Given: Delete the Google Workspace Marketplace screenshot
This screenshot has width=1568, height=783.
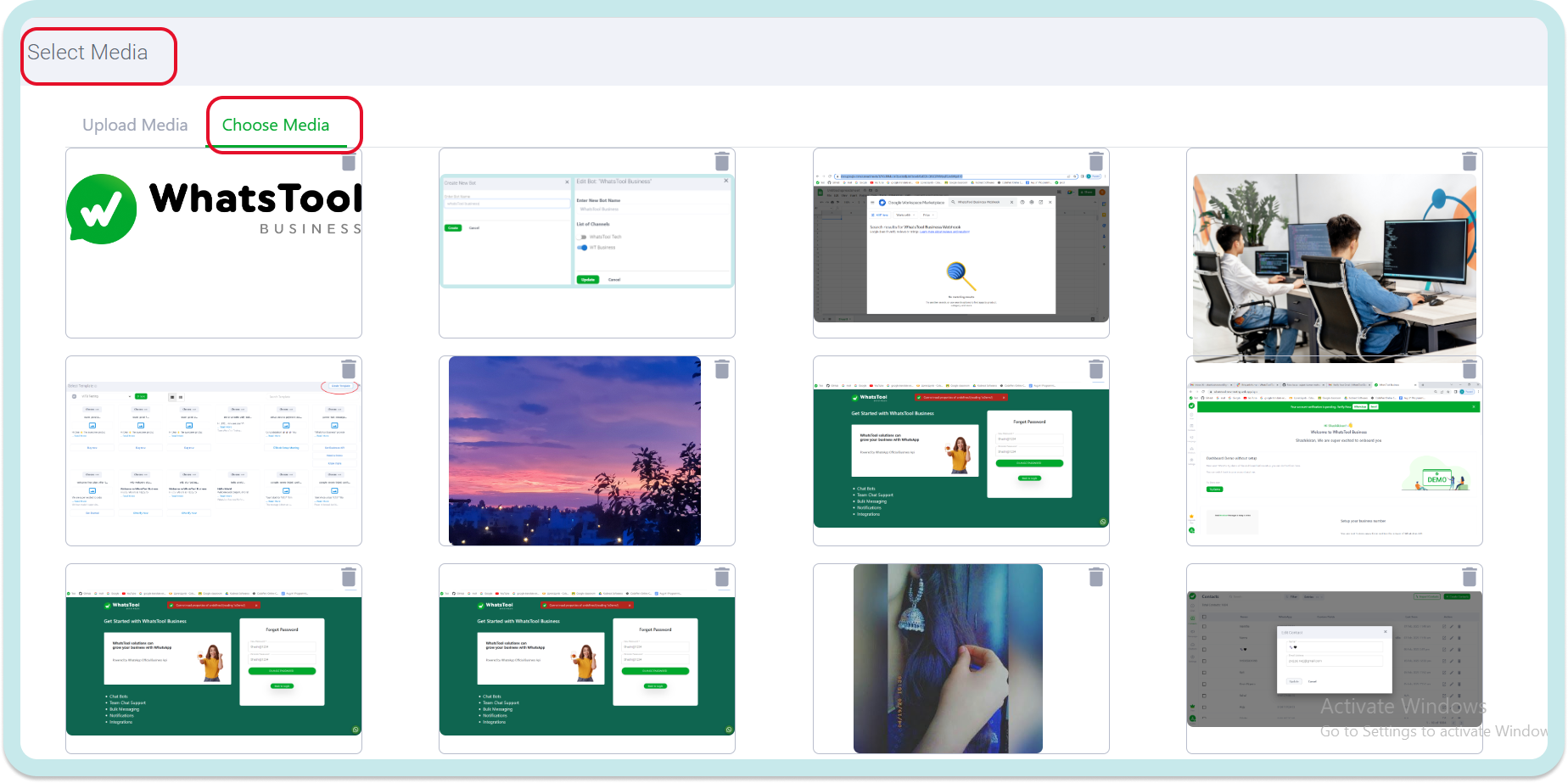Looking at the screenshot, I should pos(1095,161).
